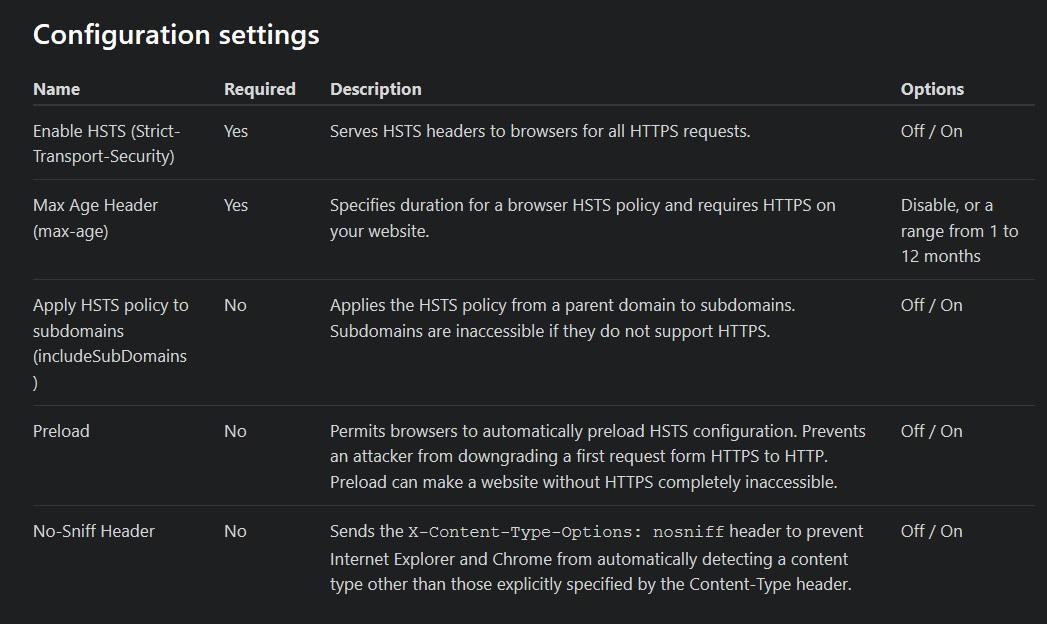1047x624 pixels.
Task: Click the X-Content-Type-Options: nosniff code text
Action: [x=566, y=531]
